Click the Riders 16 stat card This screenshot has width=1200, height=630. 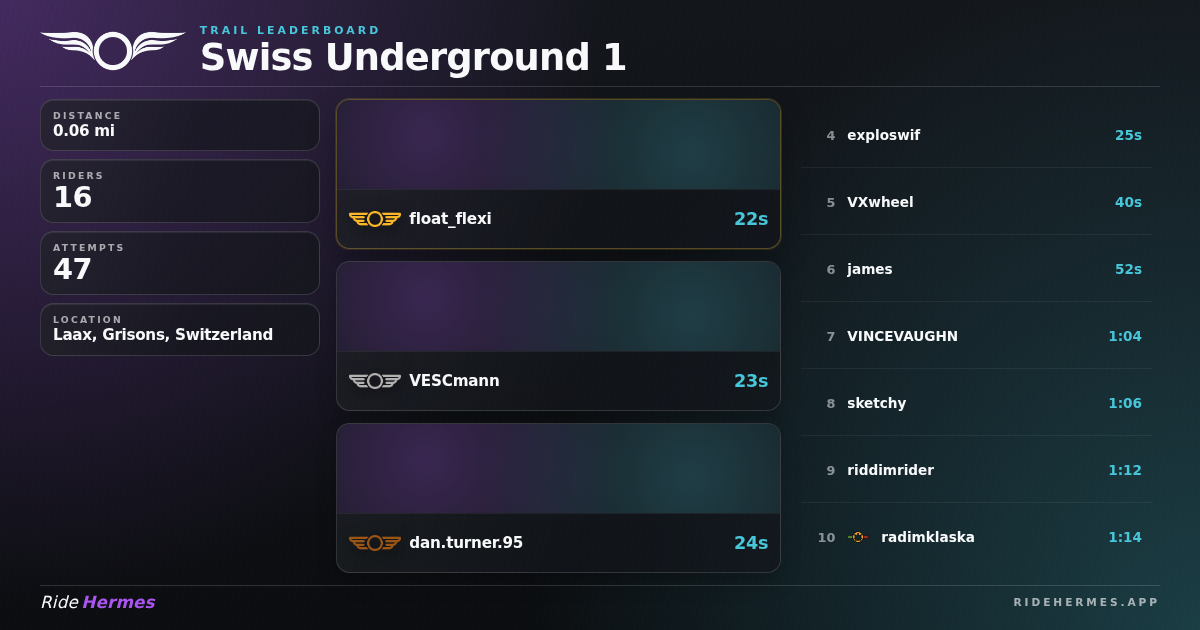point(180,191)
